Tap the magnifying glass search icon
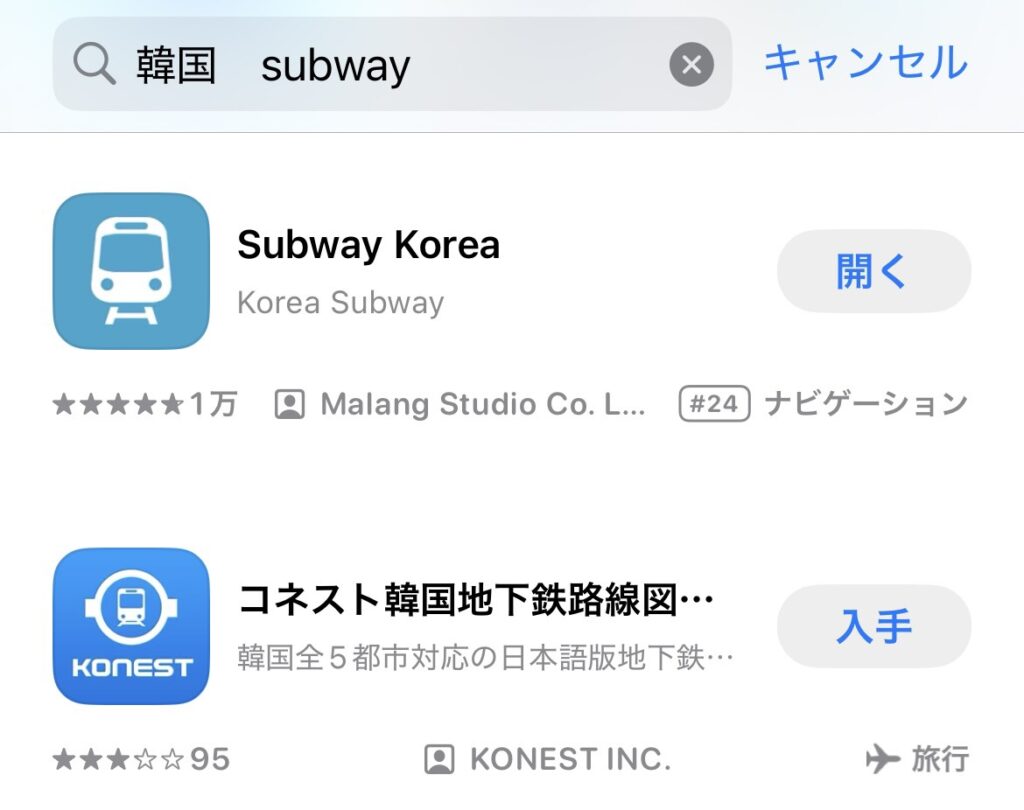 click(95, 66)
